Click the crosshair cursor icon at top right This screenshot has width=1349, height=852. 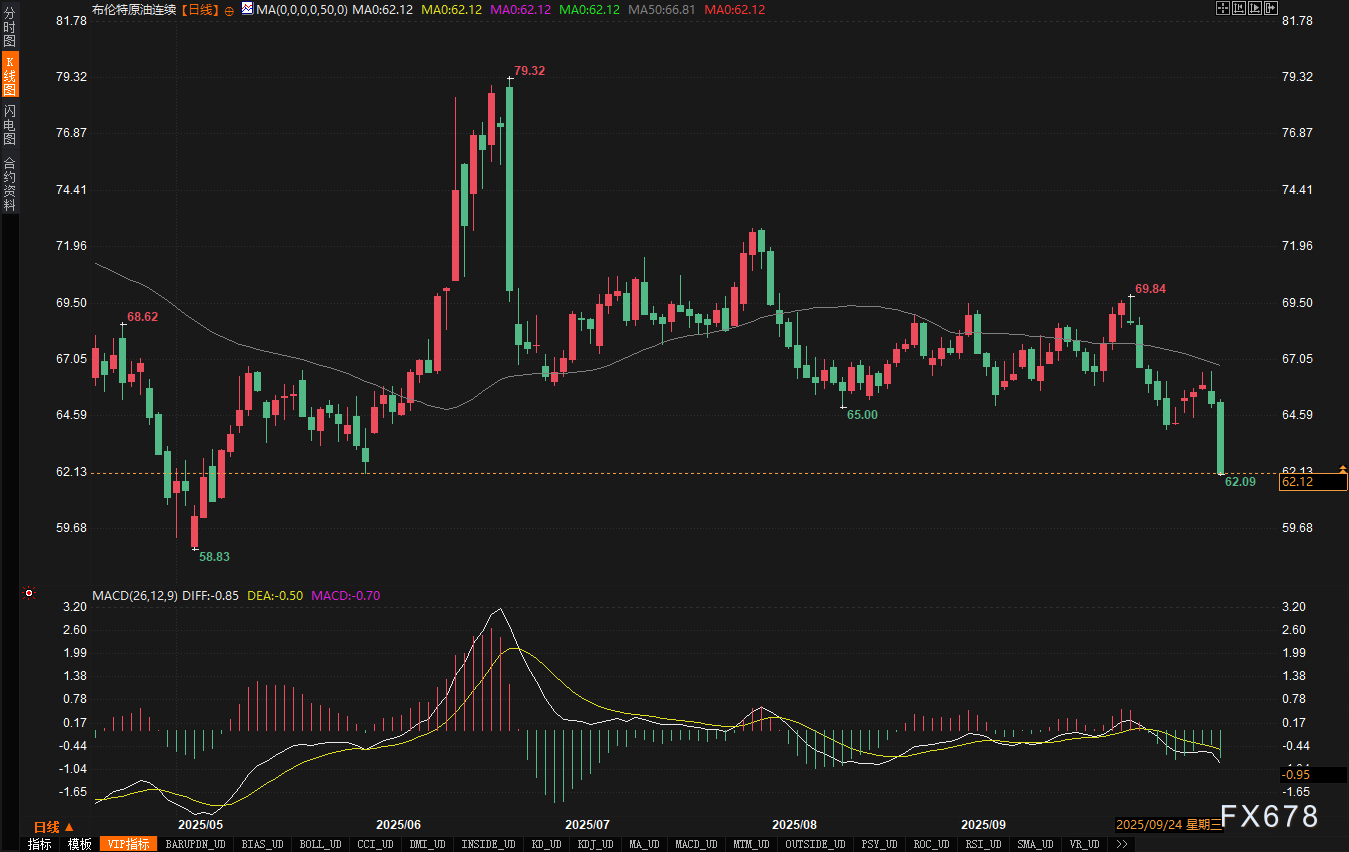1222,8
